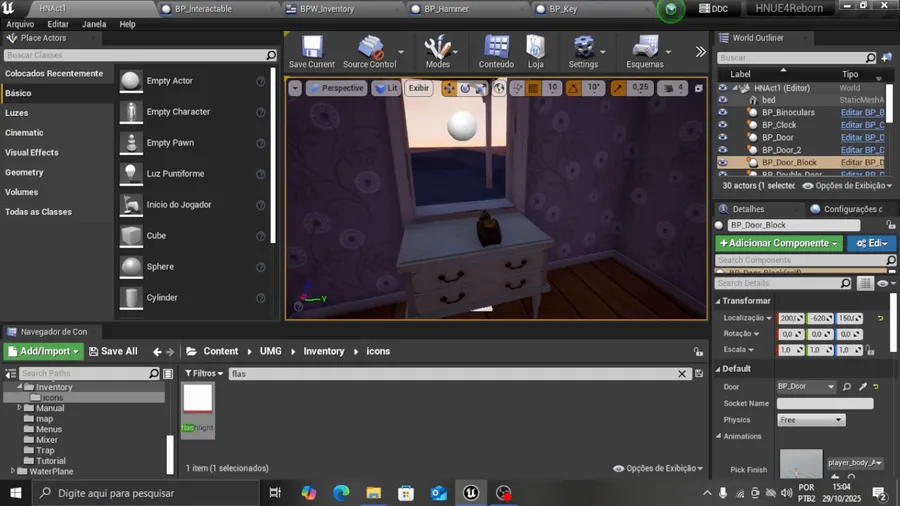Maximize or restore the viewport
Screen dimensions: 900x506
(699, 88)
